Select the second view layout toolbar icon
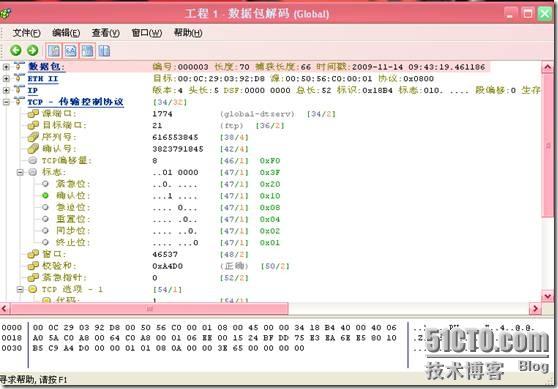 coord(70,51)
